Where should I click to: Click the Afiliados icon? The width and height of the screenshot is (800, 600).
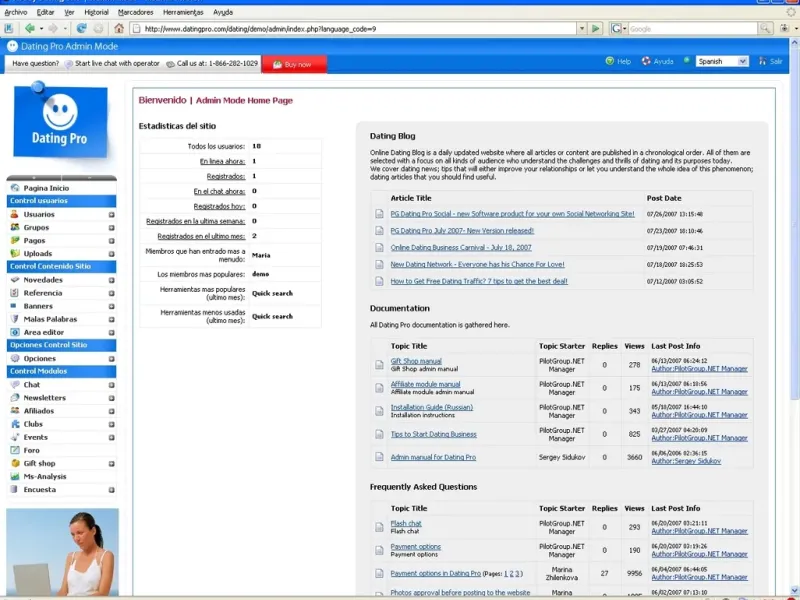[14, 411]
